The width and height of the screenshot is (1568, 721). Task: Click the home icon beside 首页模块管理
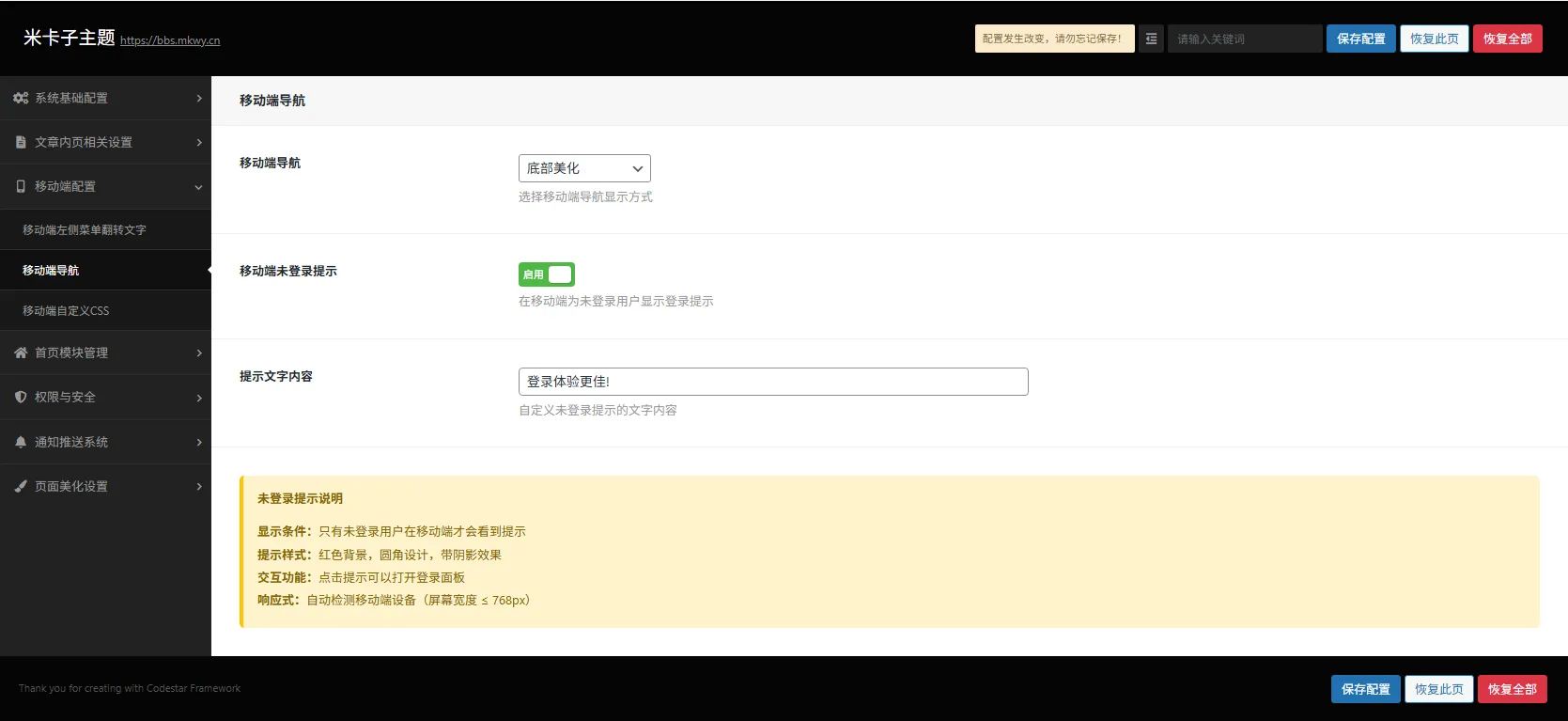click(x=21, y=353)
